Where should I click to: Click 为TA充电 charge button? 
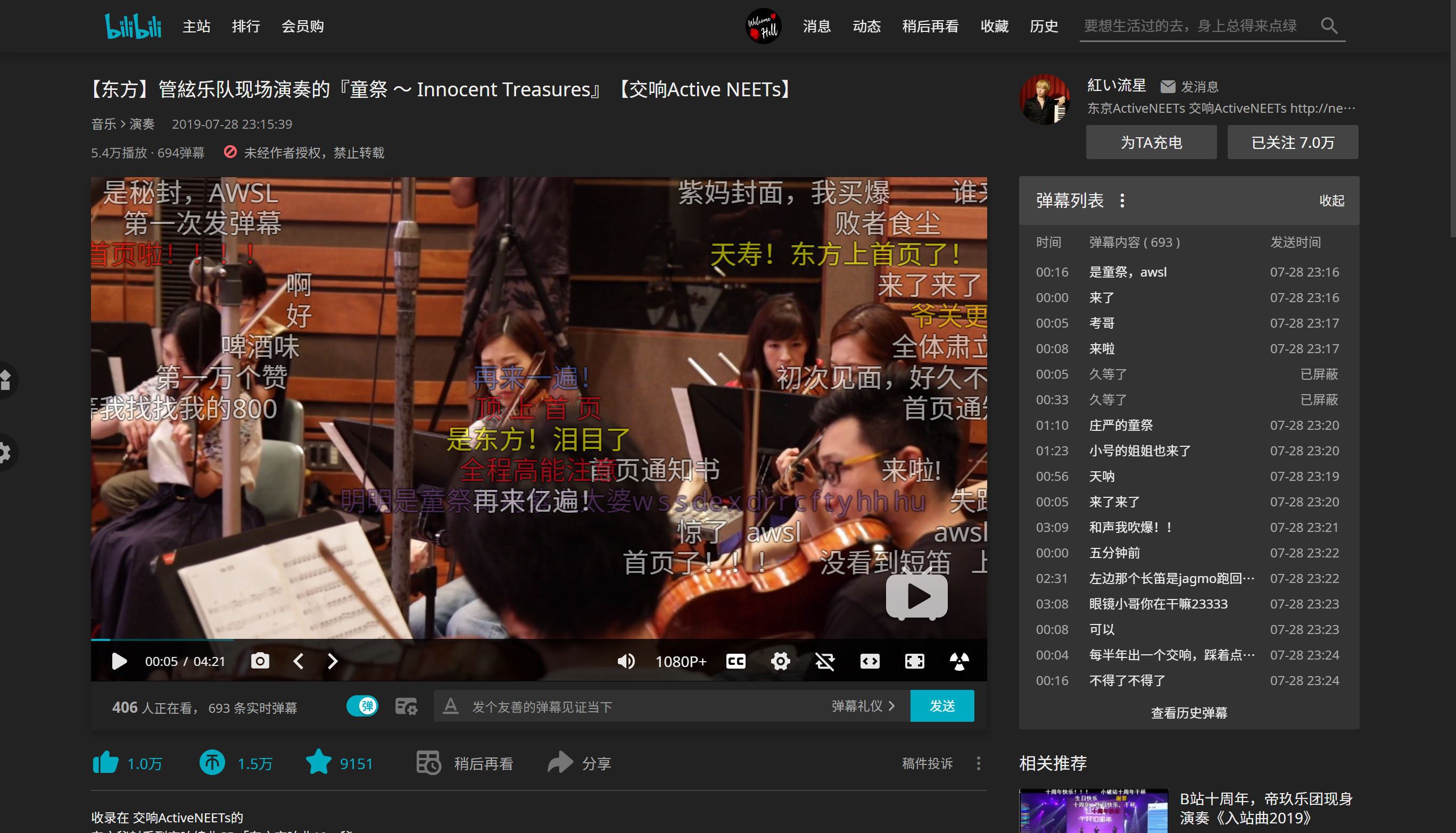click(x=1151, y=143)
